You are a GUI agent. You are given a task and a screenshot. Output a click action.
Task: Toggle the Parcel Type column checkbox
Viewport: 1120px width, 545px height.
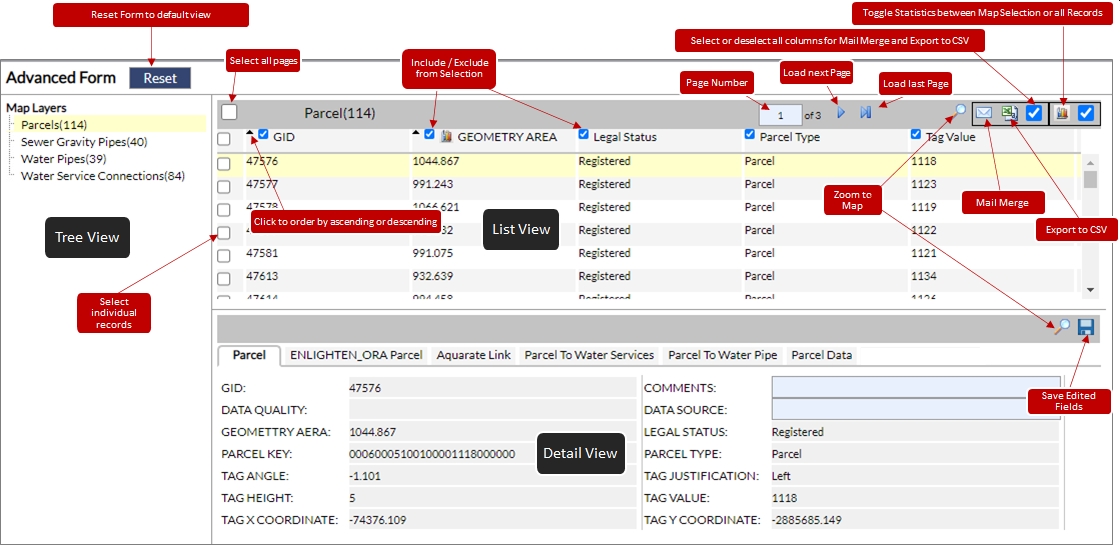pos(750,135)
